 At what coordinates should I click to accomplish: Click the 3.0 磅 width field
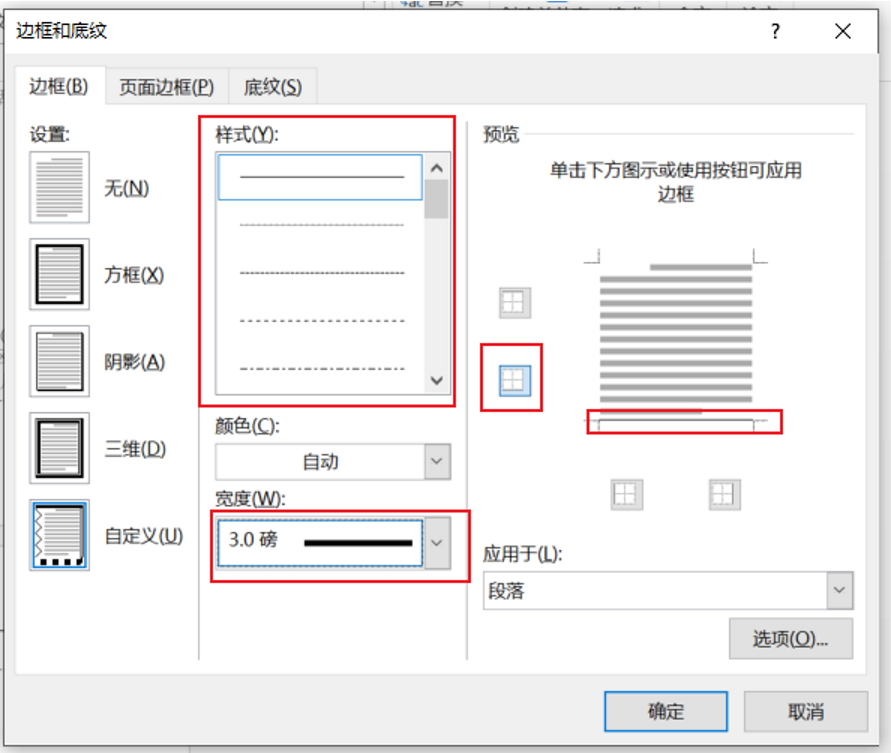320,543
